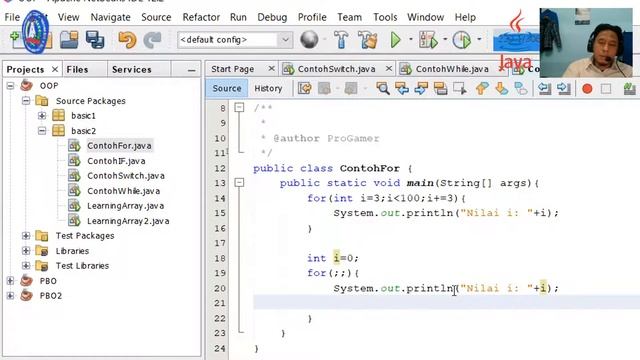Image resolution: width=640 pixels, height=360 pixels.
Task: Expand the PBO project
Action: tap(11, 281)
